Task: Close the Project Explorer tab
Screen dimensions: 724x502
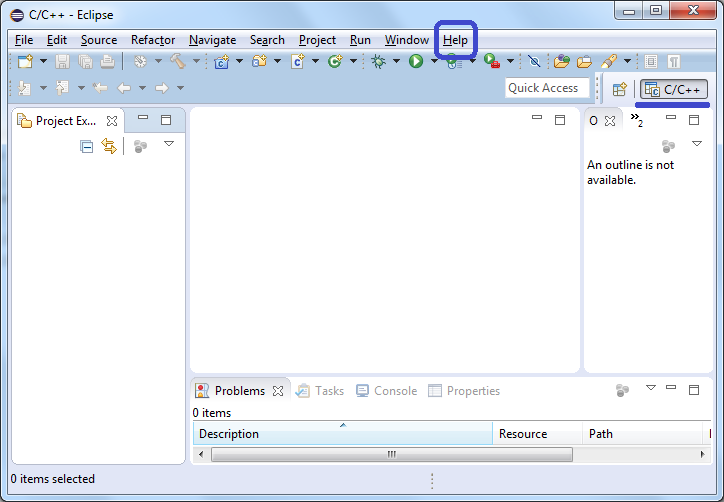Action: pyautogui.click(x=112, y=121)
